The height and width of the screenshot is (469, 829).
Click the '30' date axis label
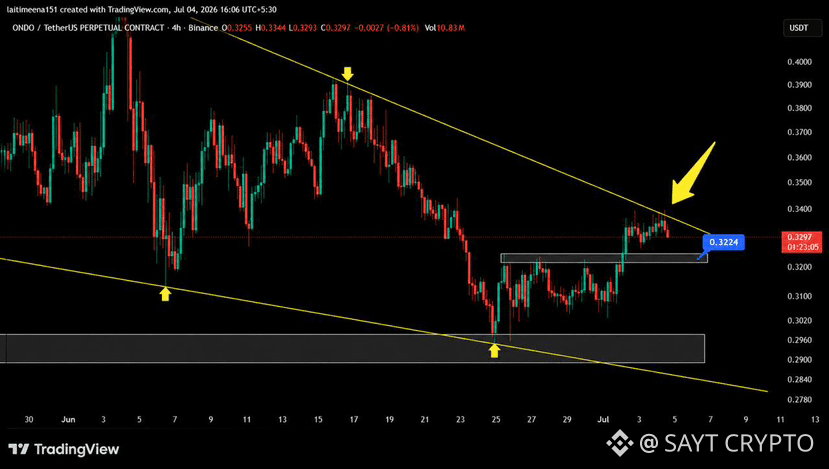coord(29,419)
